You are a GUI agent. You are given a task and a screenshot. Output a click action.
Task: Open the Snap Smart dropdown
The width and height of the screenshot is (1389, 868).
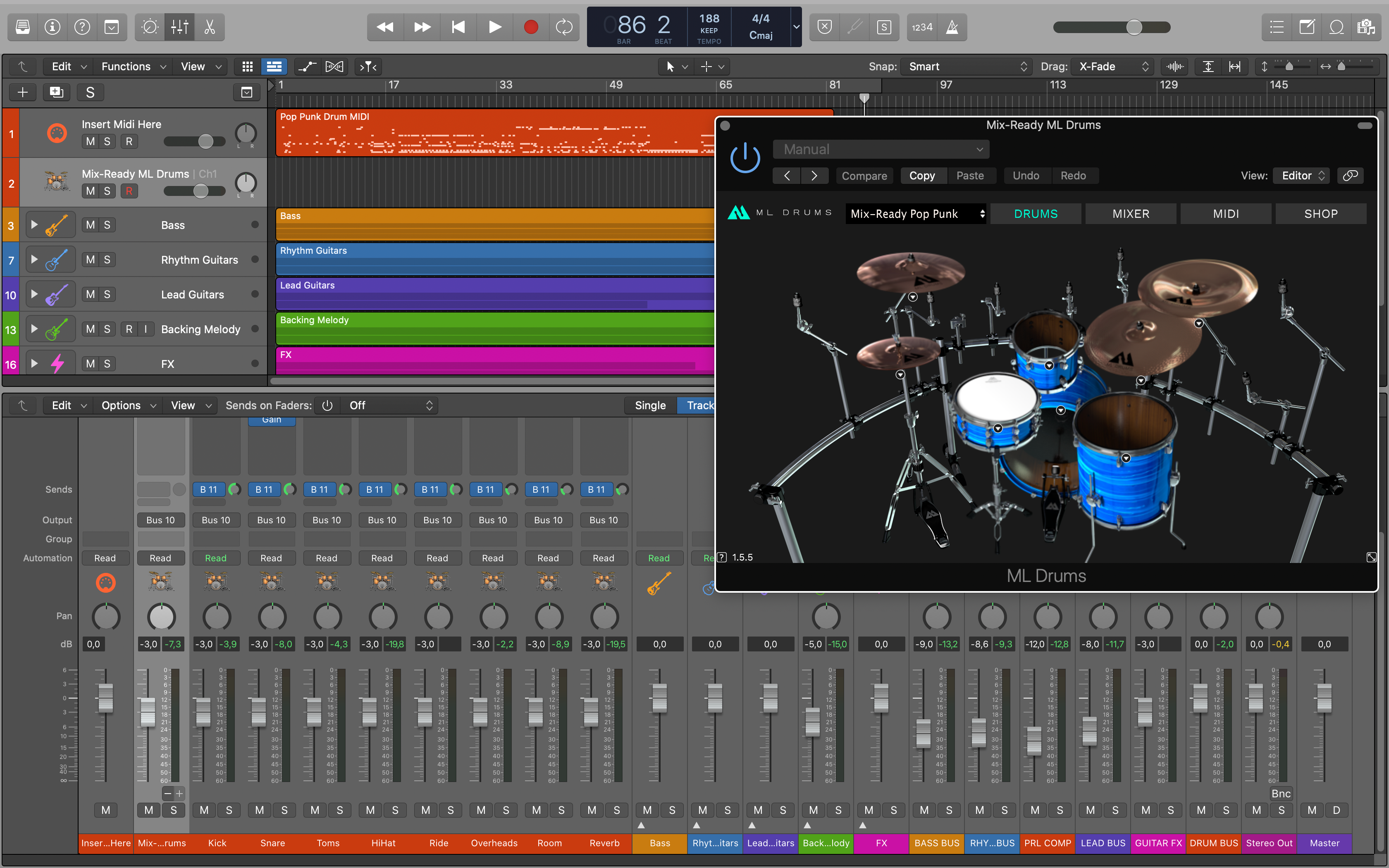[x=967, y=67]
